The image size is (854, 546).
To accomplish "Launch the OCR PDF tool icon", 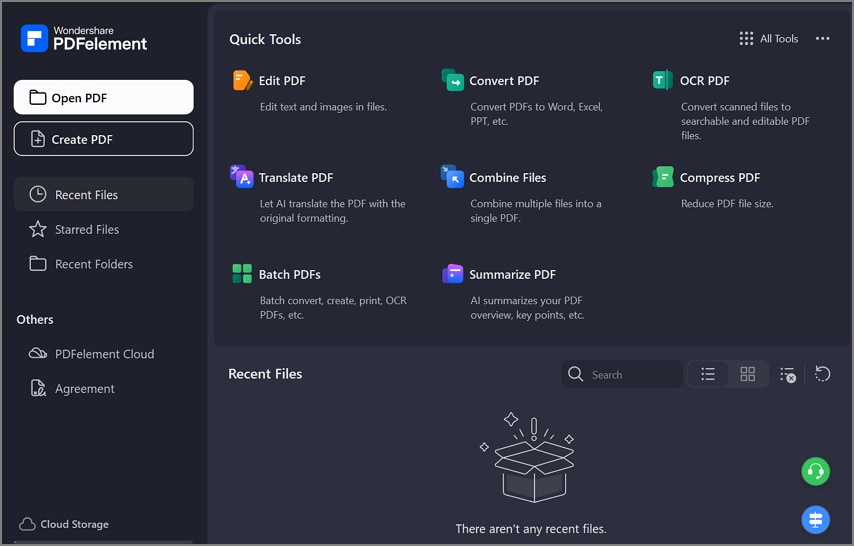I will pos(663,80).
